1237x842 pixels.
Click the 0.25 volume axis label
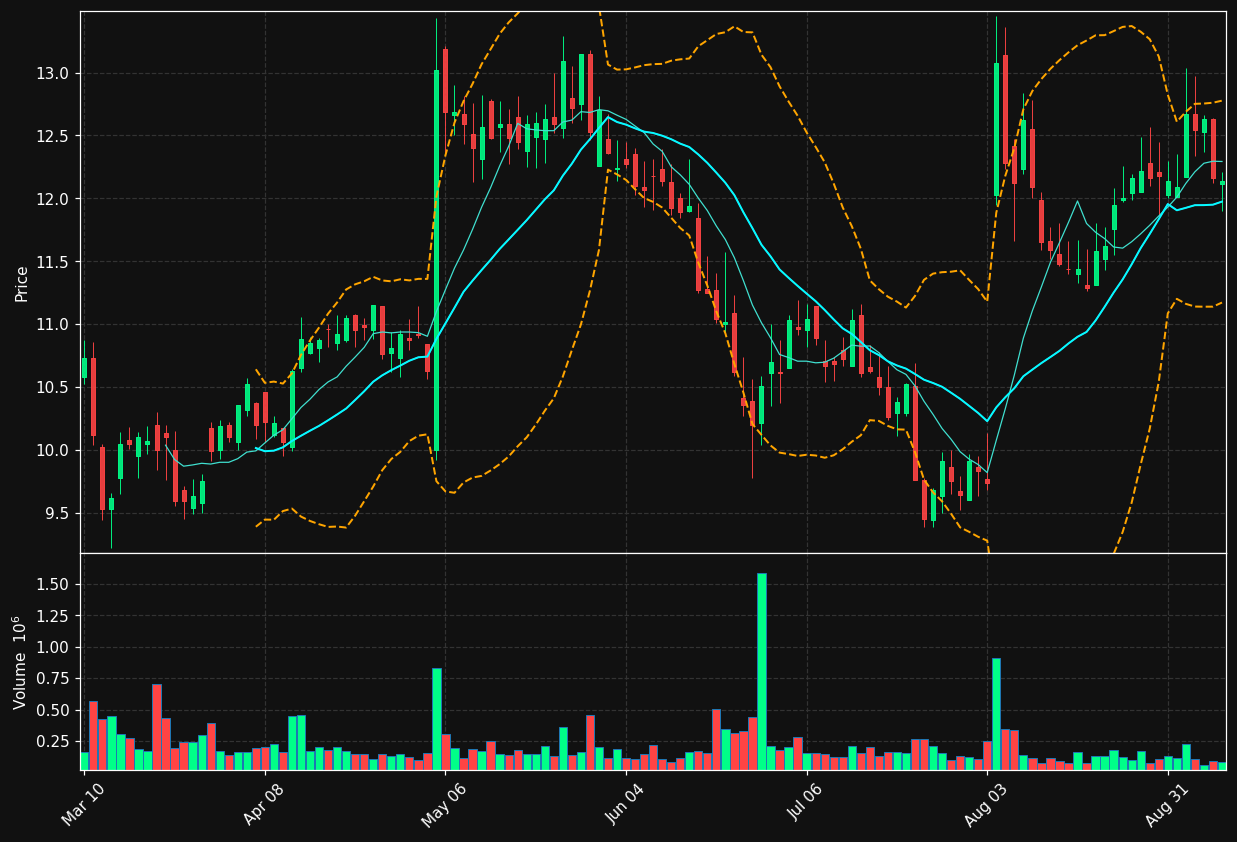coord(53,742)
